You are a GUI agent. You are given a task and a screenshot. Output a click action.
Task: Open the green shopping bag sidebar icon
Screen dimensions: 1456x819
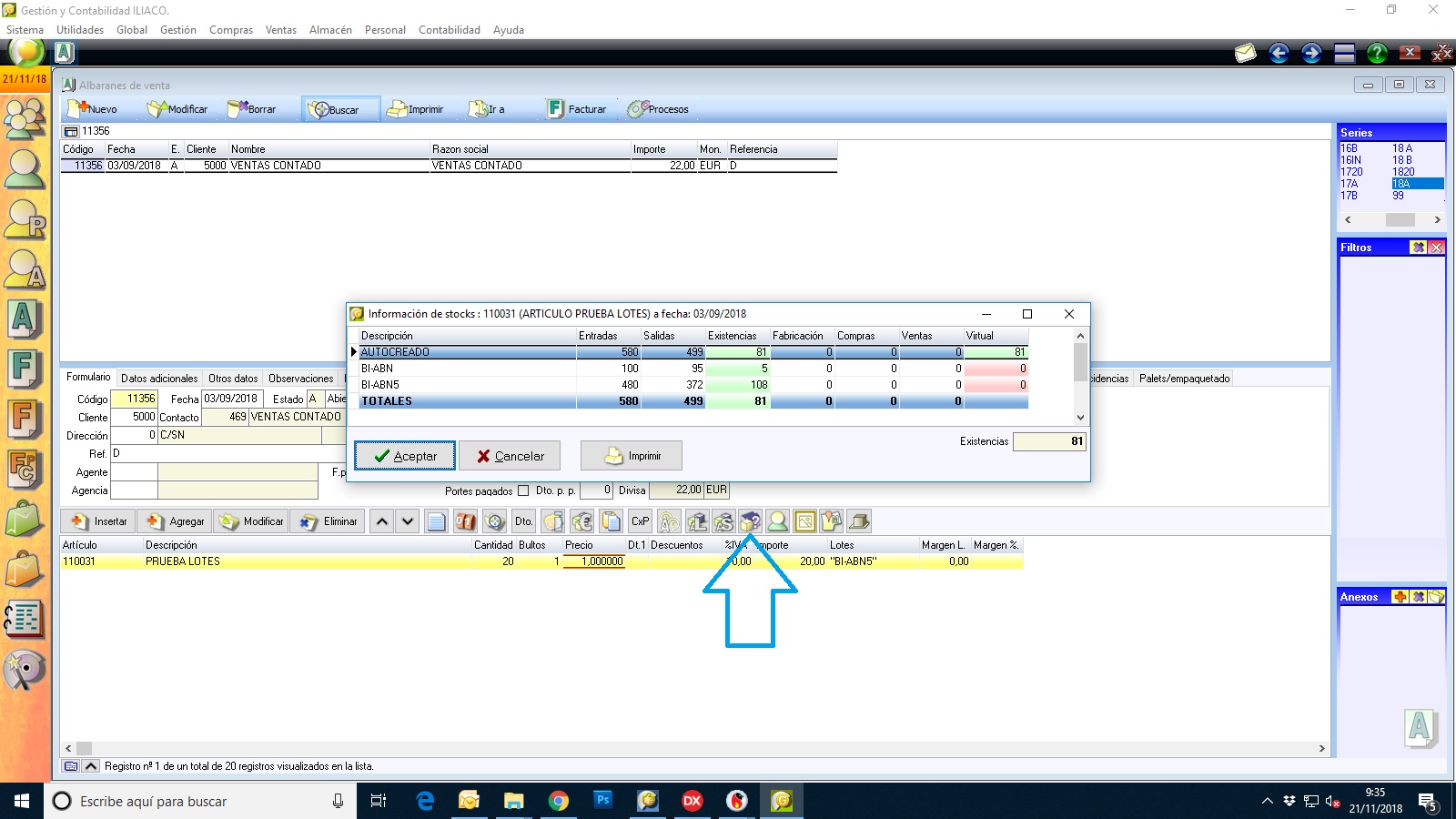tap(25, 519)
